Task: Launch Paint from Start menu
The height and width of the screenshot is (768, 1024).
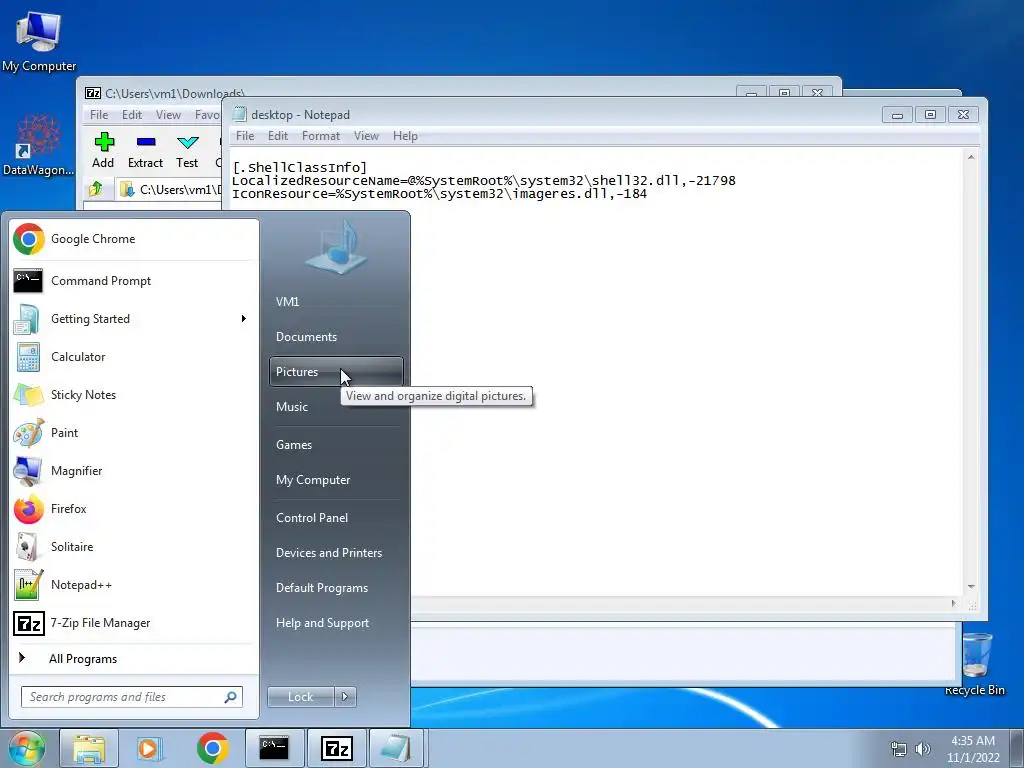Action: coord(133,432)
